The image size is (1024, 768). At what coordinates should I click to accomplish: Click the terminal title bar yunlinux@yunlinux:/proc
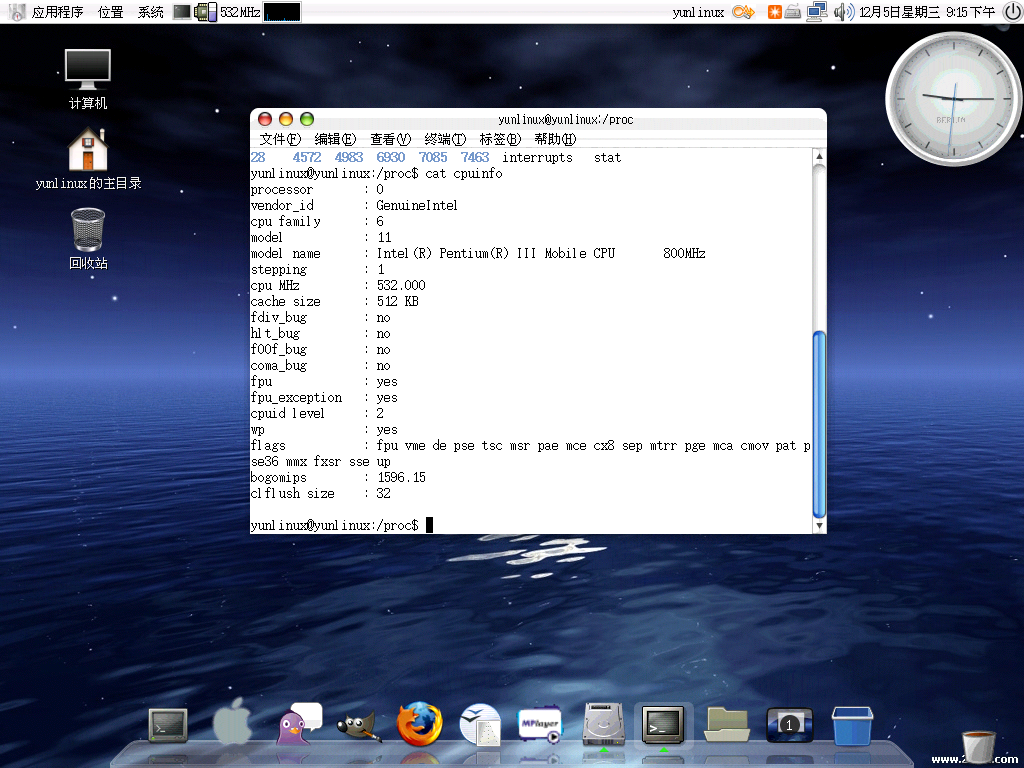(566, 120)
